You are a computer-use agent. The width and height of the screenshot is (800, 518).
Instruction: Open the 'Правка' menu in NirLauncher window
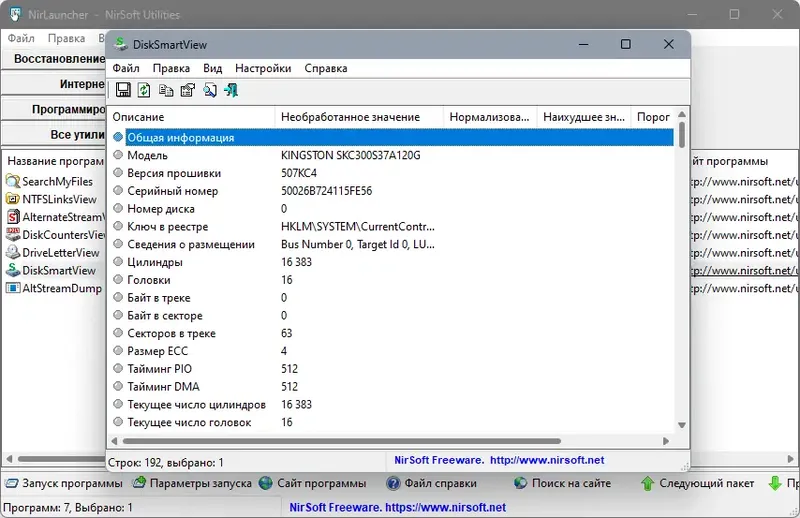pos(66,38)
